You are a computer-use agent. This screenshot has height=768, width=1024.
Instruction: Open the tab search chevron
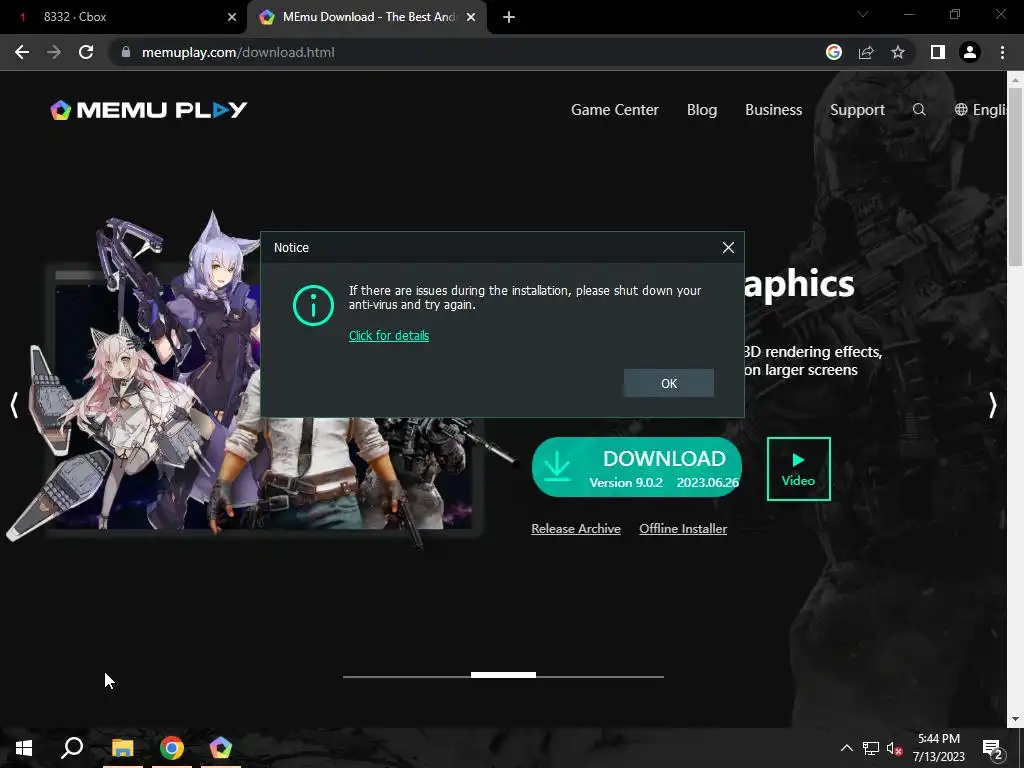click(x=863, y=14)
